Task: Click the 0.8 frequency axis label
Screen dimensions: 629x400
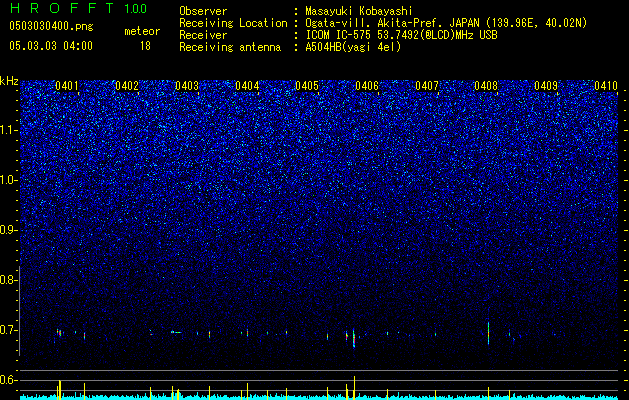Action: (x=8, y=280)
